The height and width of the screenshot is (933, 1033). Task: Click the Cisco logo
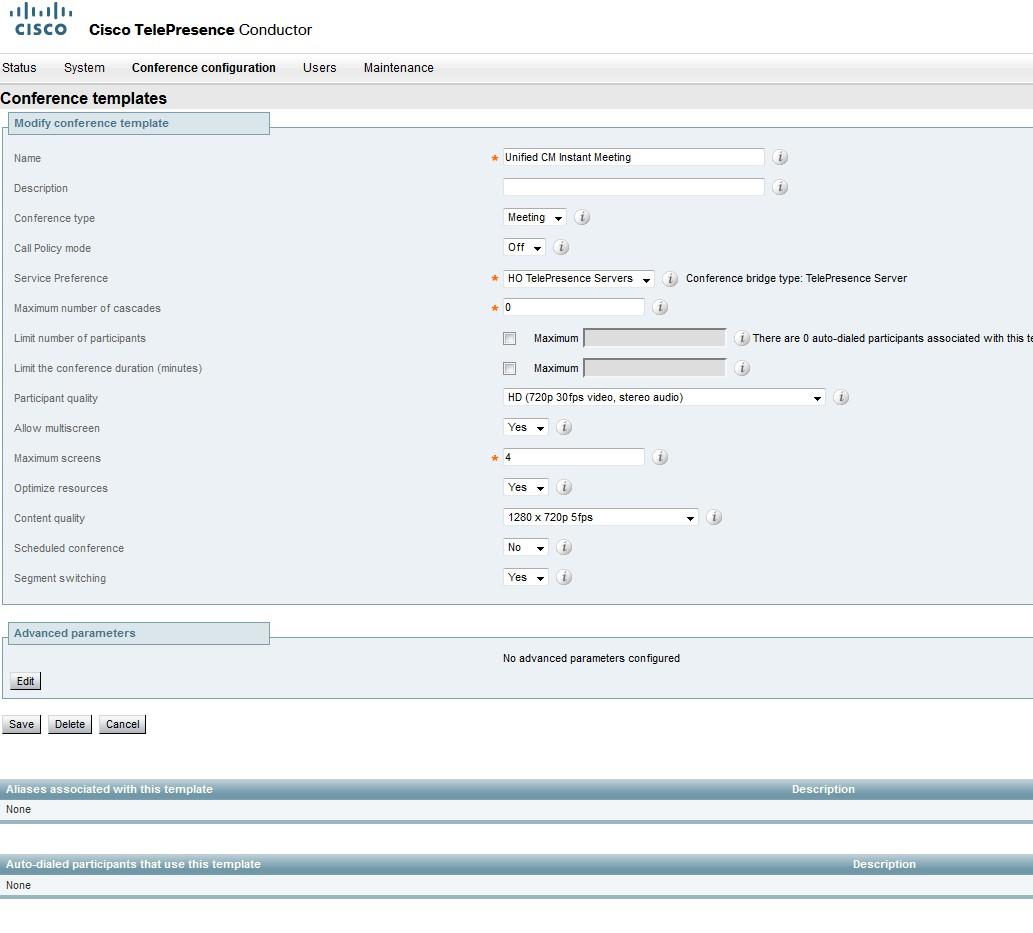pos(41,20)
